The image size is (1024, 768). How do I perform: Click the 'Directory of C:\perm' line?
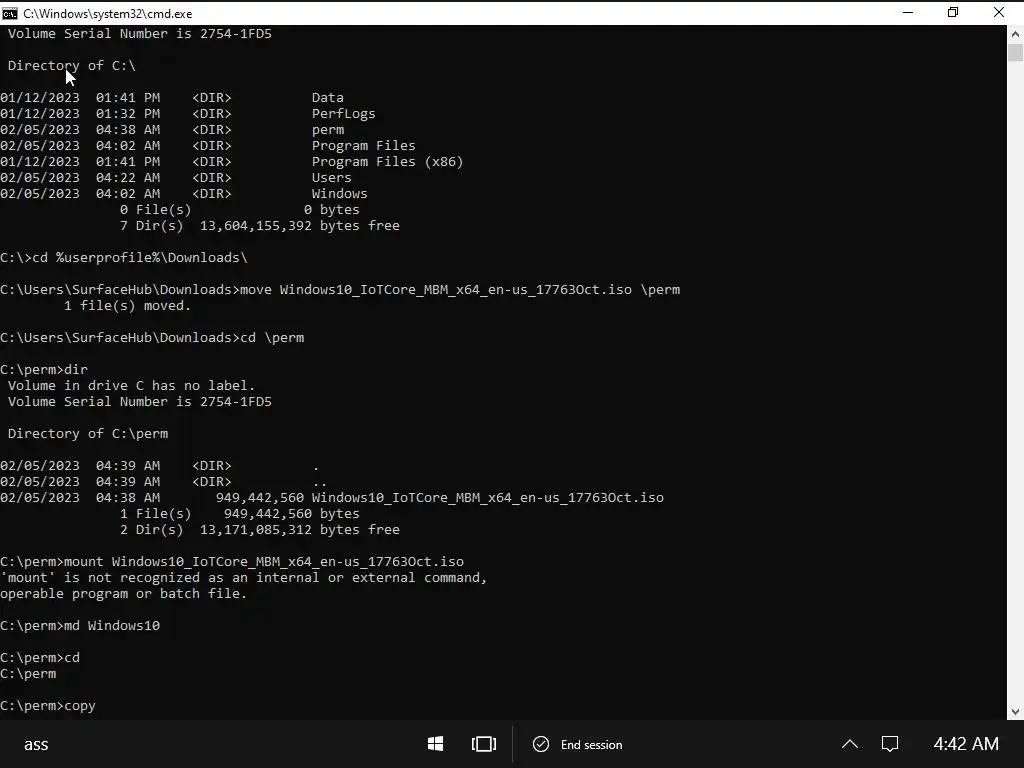pyautogui.click(x=88, y=434)
